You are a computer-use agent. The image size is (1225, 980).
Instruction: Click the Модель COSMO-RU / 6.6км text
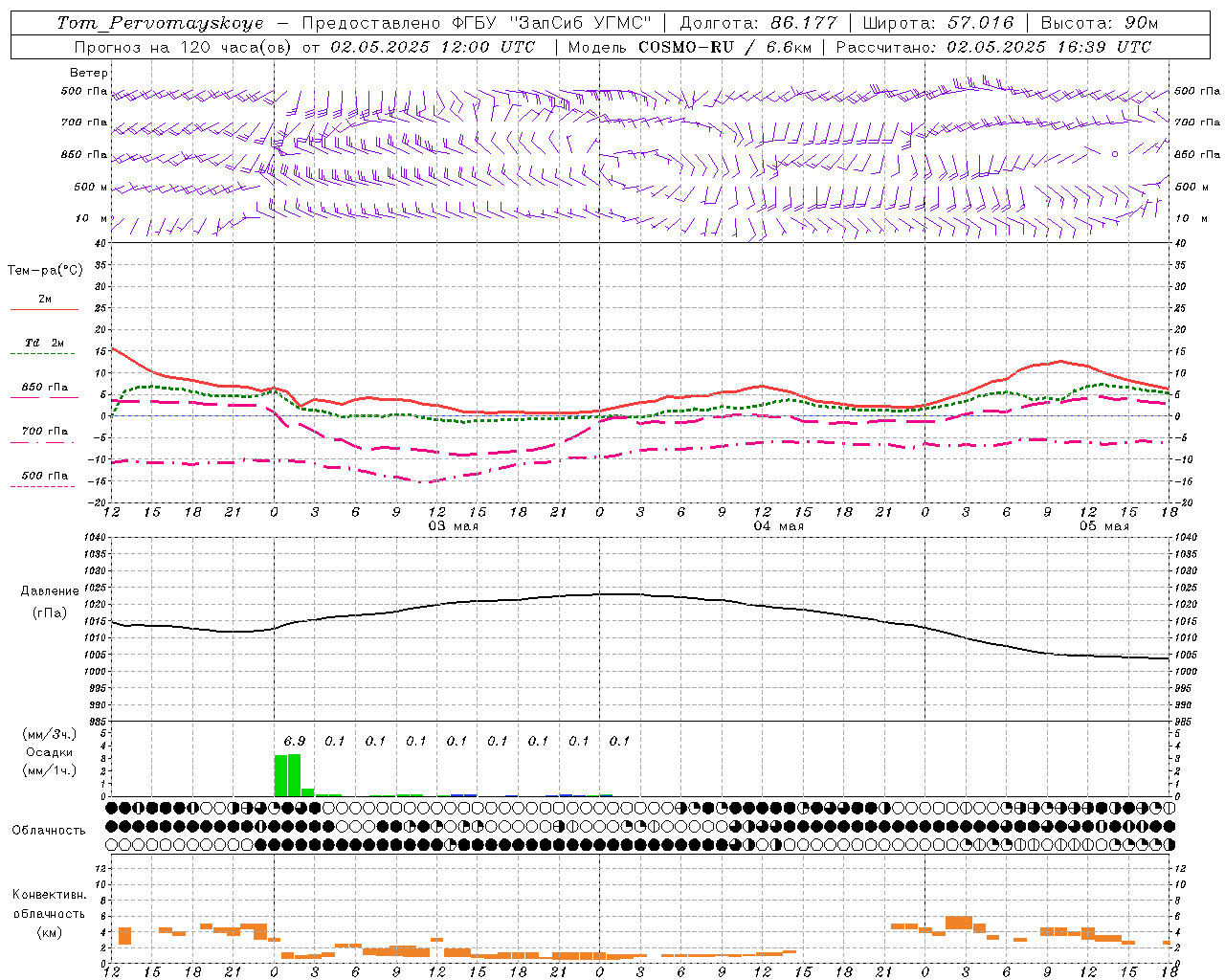[x=689, y=47]
